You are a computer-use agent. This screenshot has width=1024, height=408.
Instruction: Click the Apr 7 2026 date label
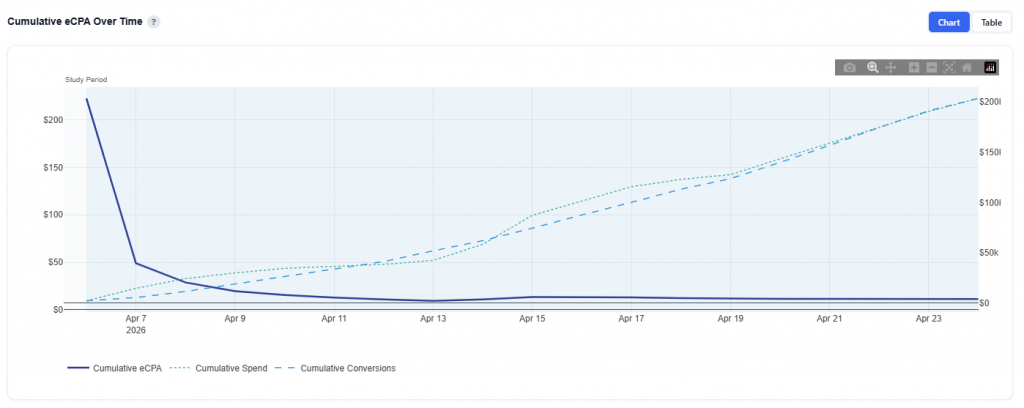135,324
